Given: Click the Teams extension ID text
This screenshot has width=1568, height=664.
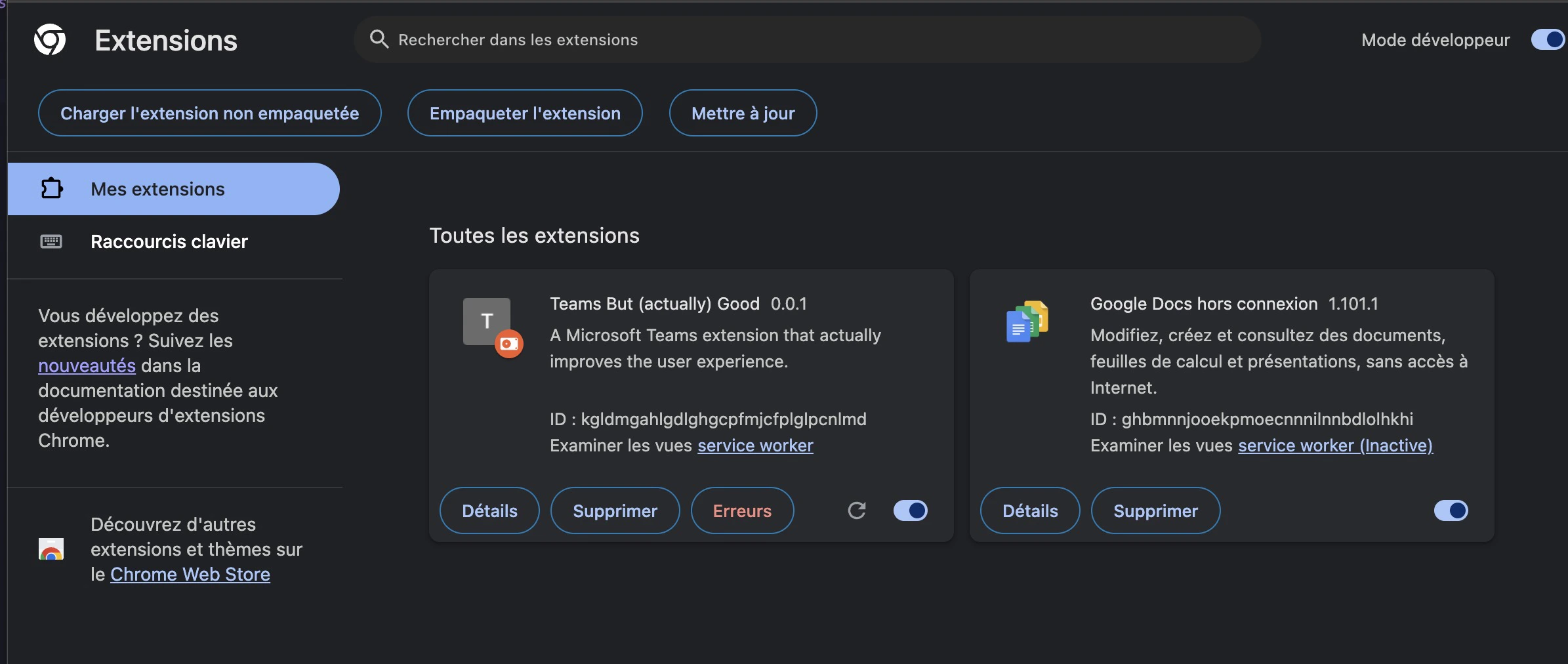Looking at the screenshot, I should click(708, 419).
